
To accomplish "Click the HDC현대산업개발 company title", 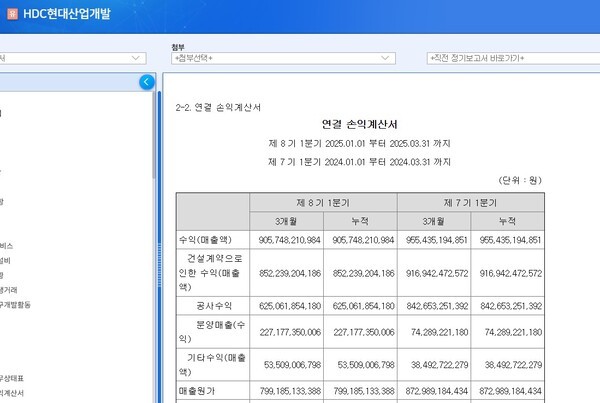I will 67,14.
